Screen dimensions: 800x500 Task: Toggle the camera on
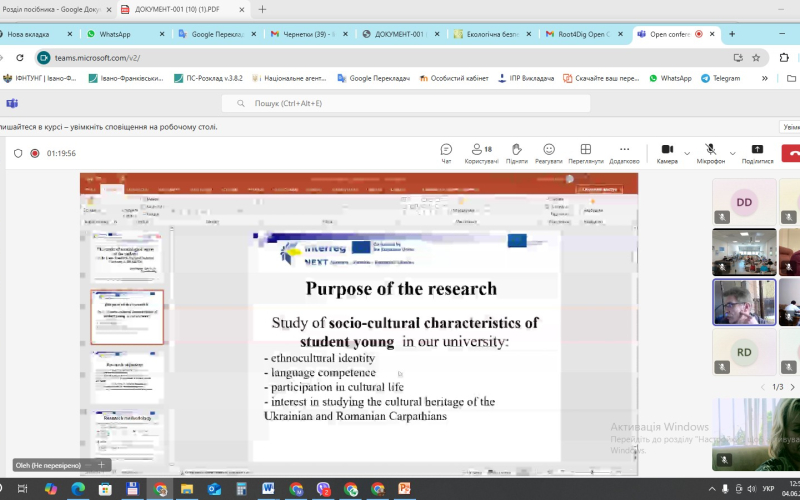pos(667,154)
